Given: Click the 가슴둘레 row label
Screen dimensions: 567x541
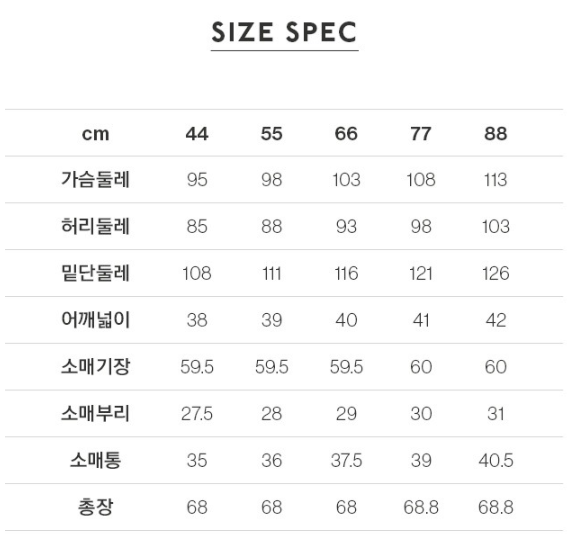Looking at the screenshot, I should point(95,179).
